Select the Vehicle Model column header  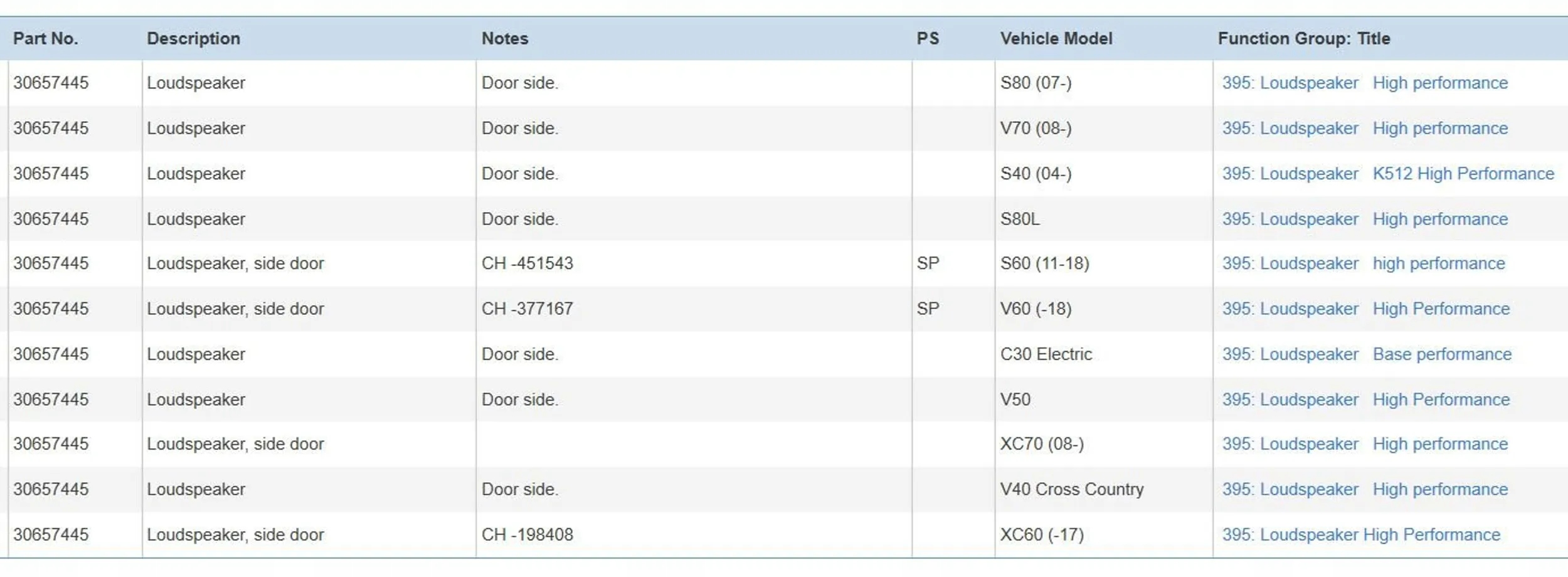pos(1056,39)
